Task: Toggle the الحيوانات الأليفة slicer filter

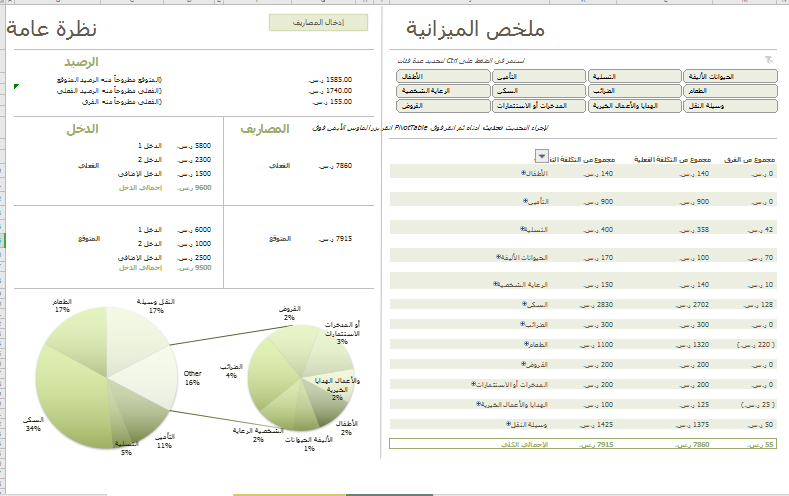Action: (730, 76)
